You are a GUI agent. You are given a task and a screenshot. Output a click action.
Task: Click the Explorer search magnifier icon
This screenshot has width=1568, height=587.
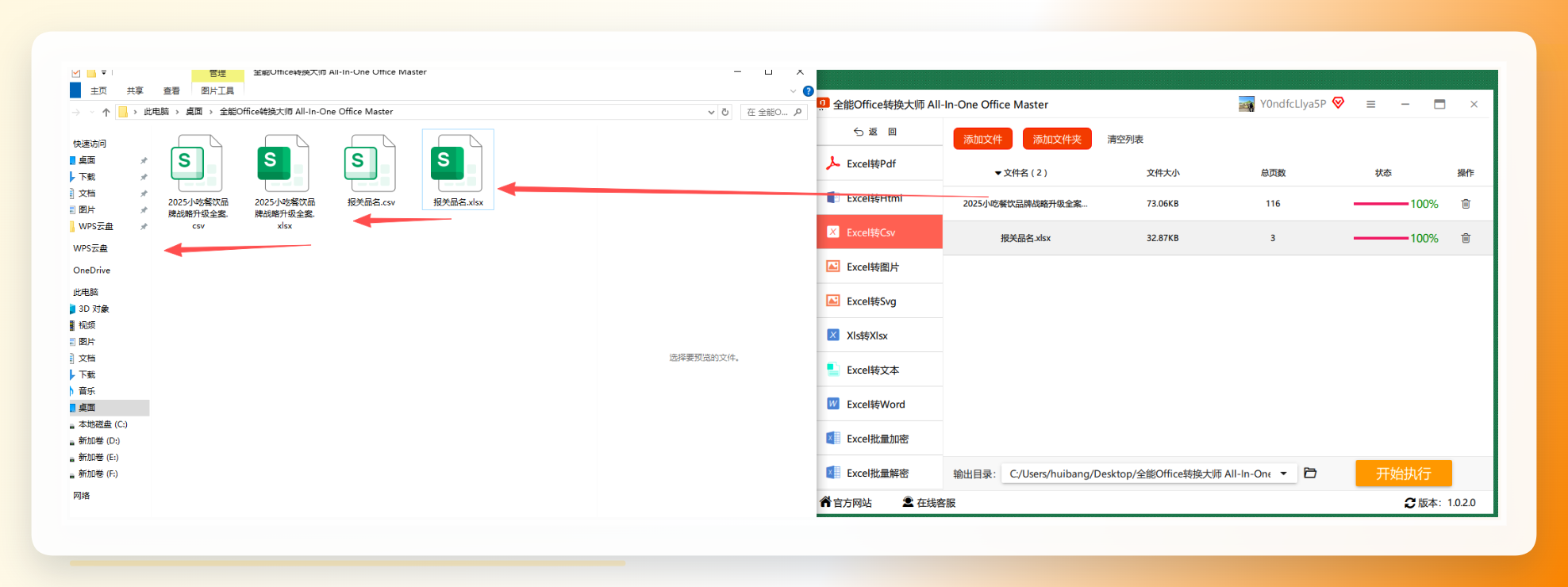797,112
